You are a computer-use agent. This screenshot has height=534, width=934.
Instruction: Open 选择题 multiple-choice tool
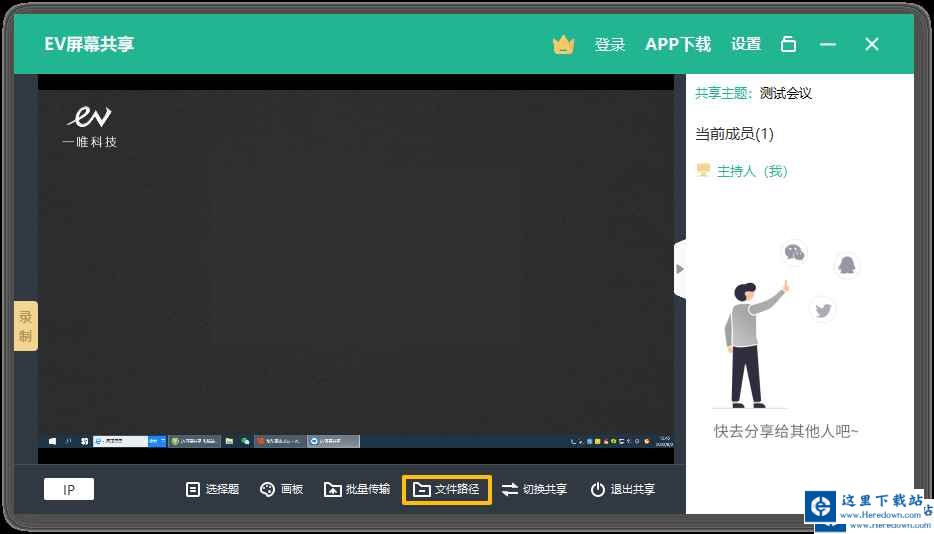click(212, 489)
